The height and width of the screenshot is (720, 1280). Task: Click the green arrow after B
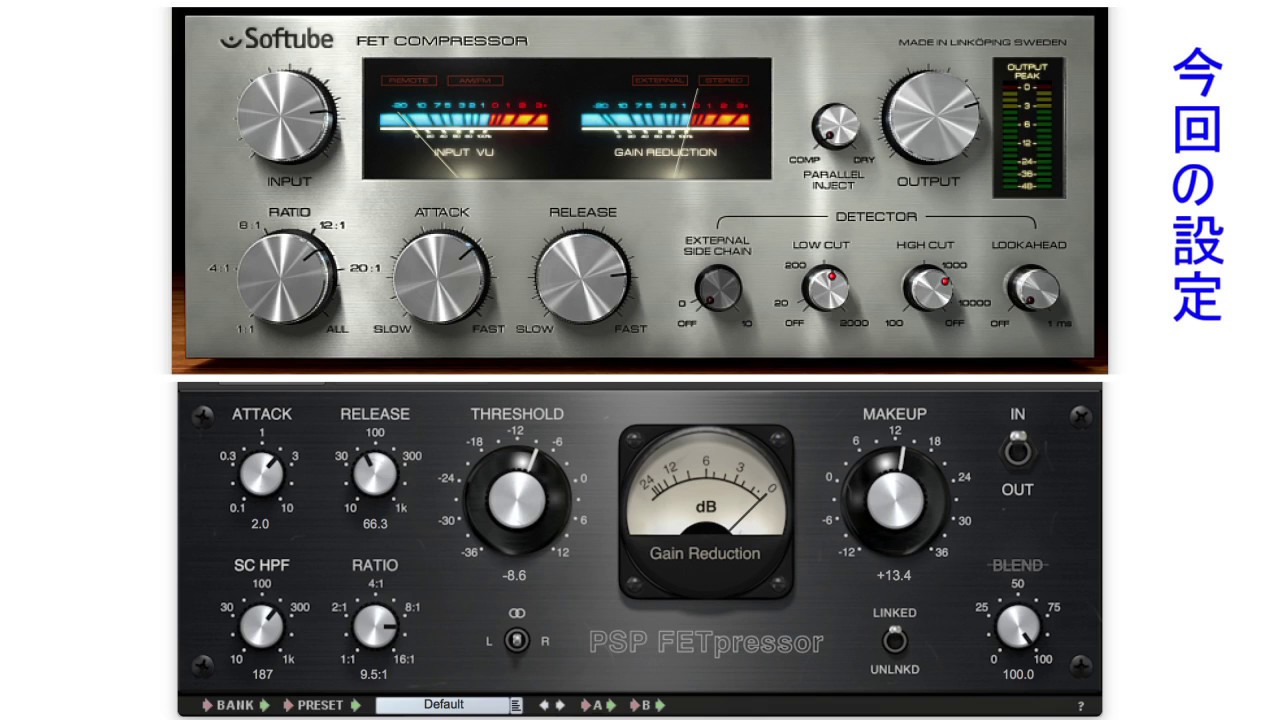coord(660,705)
